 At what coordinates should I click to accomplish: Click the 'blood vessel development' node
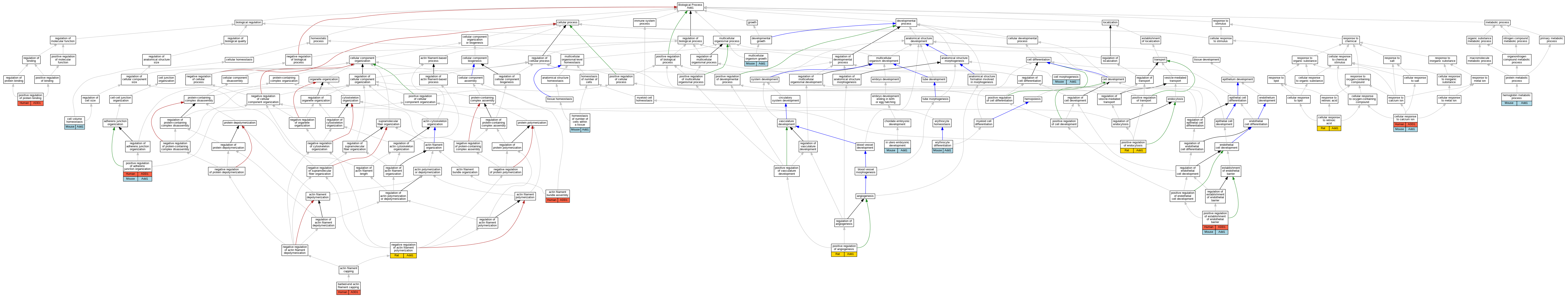(865, 146)
